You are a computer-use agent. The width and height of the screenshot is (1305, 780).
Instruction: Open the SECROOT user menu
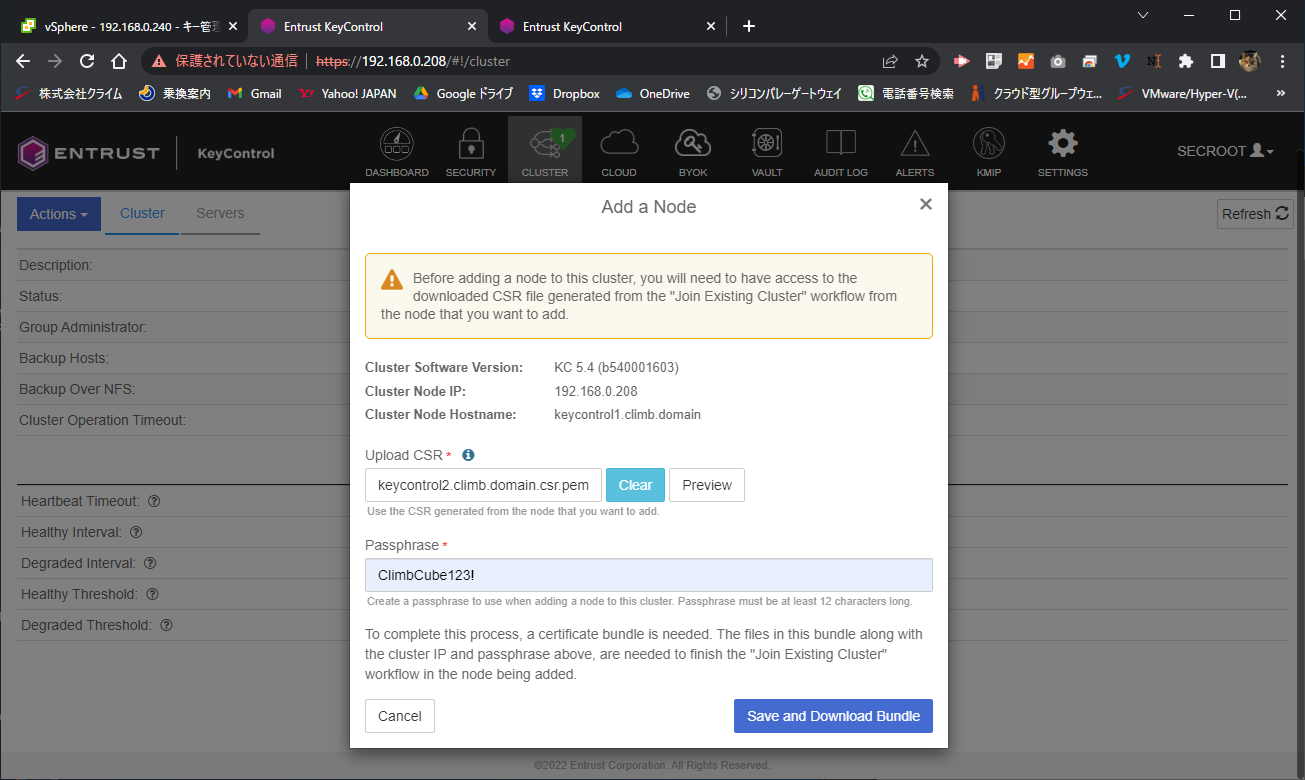coord(1225,151)
